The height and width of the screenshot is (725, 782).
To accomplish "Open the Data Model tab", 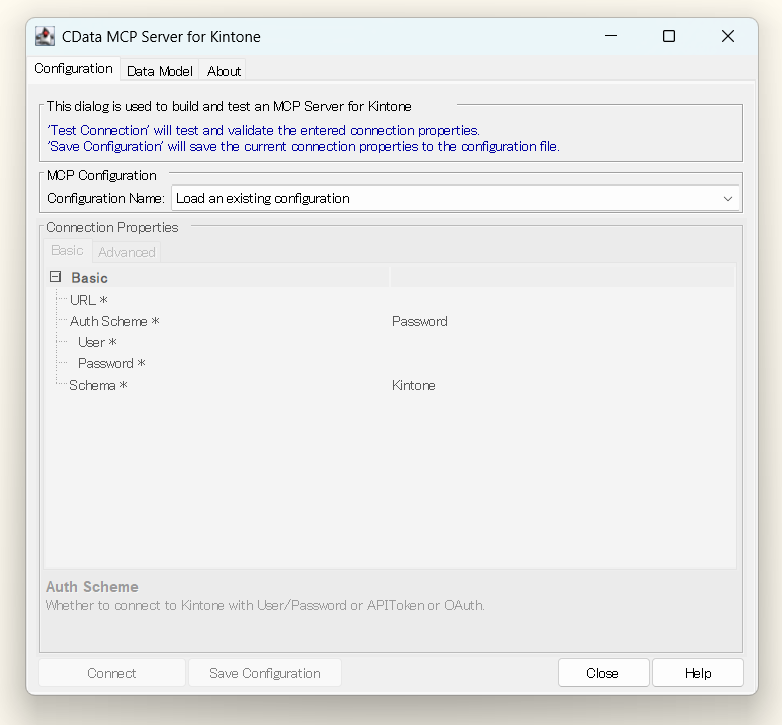I will [x=160, y=71].
